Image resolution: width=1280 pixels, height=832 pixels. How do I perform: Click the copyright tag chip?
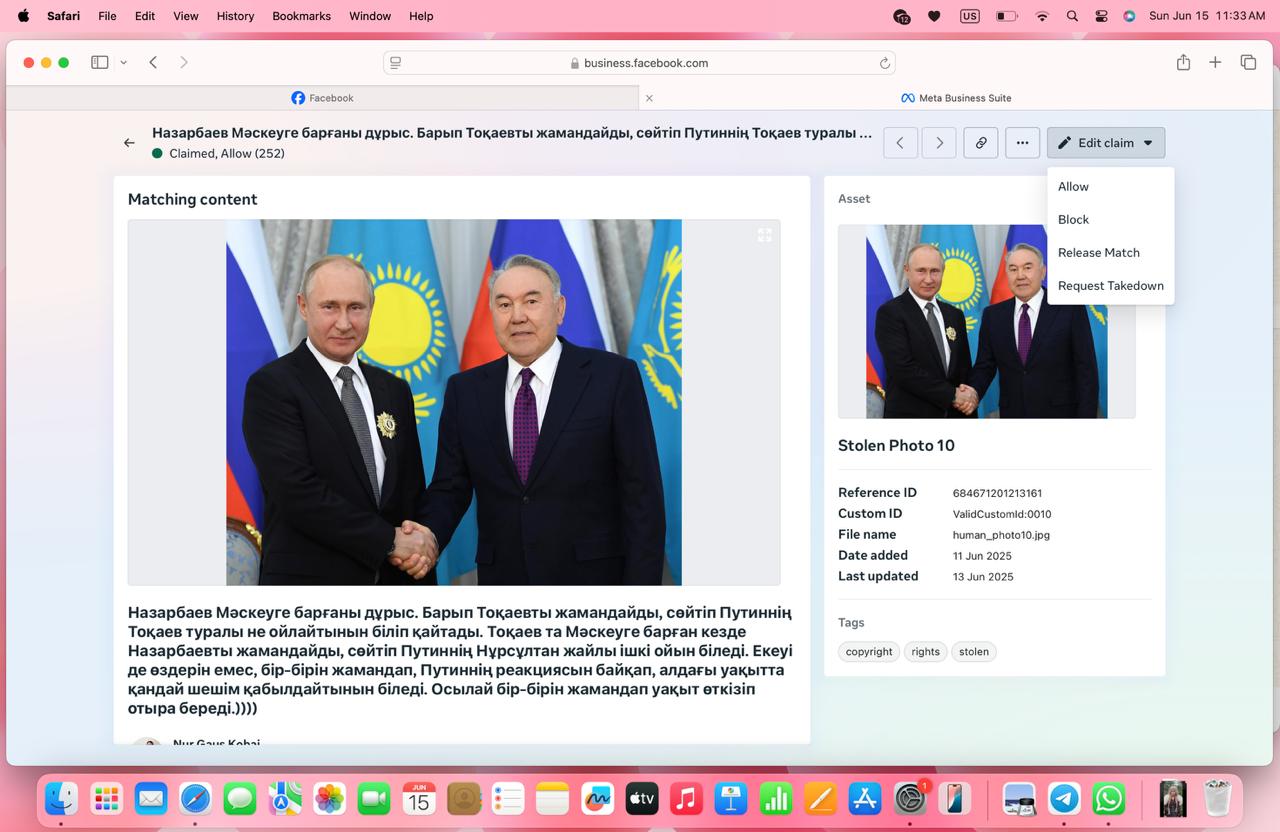pos(869,652)
